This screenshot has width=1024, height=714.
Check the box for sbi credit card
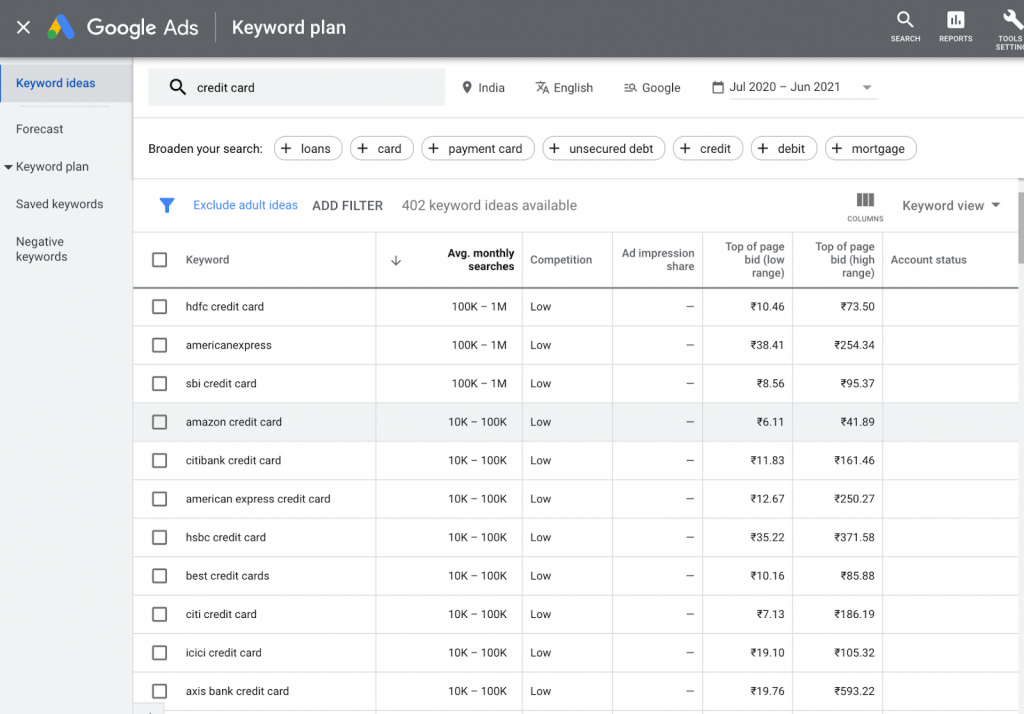(x=159, y=383)
